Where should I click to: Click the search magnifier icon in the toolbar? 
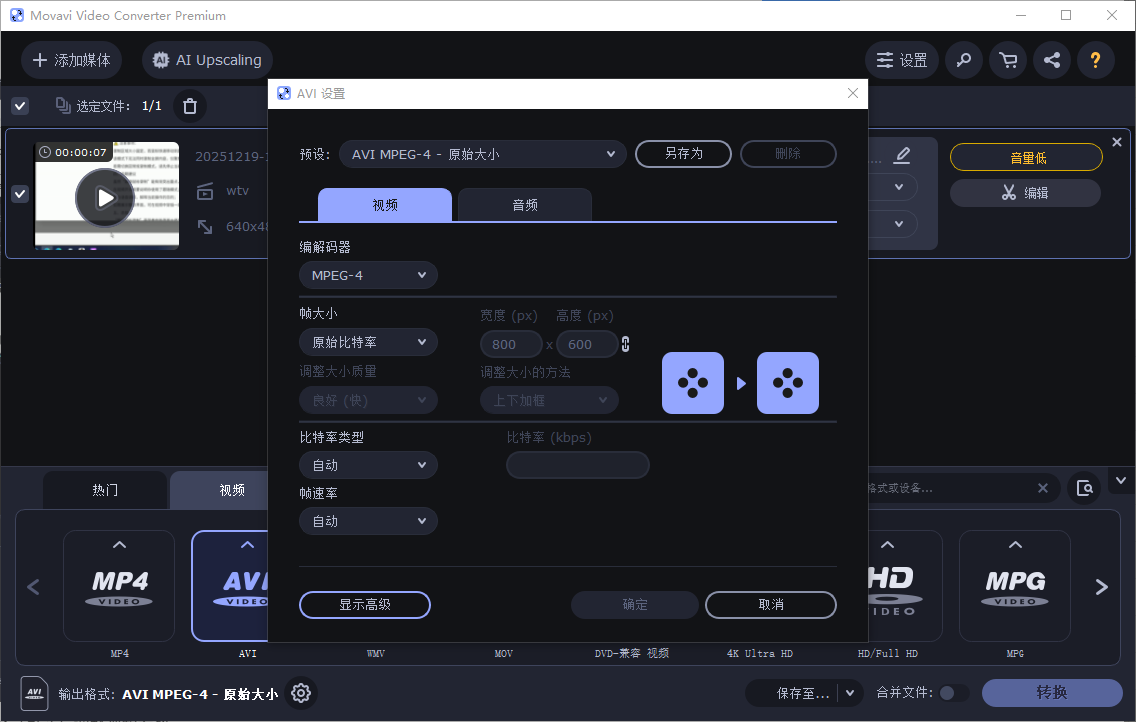pos(963,60)
